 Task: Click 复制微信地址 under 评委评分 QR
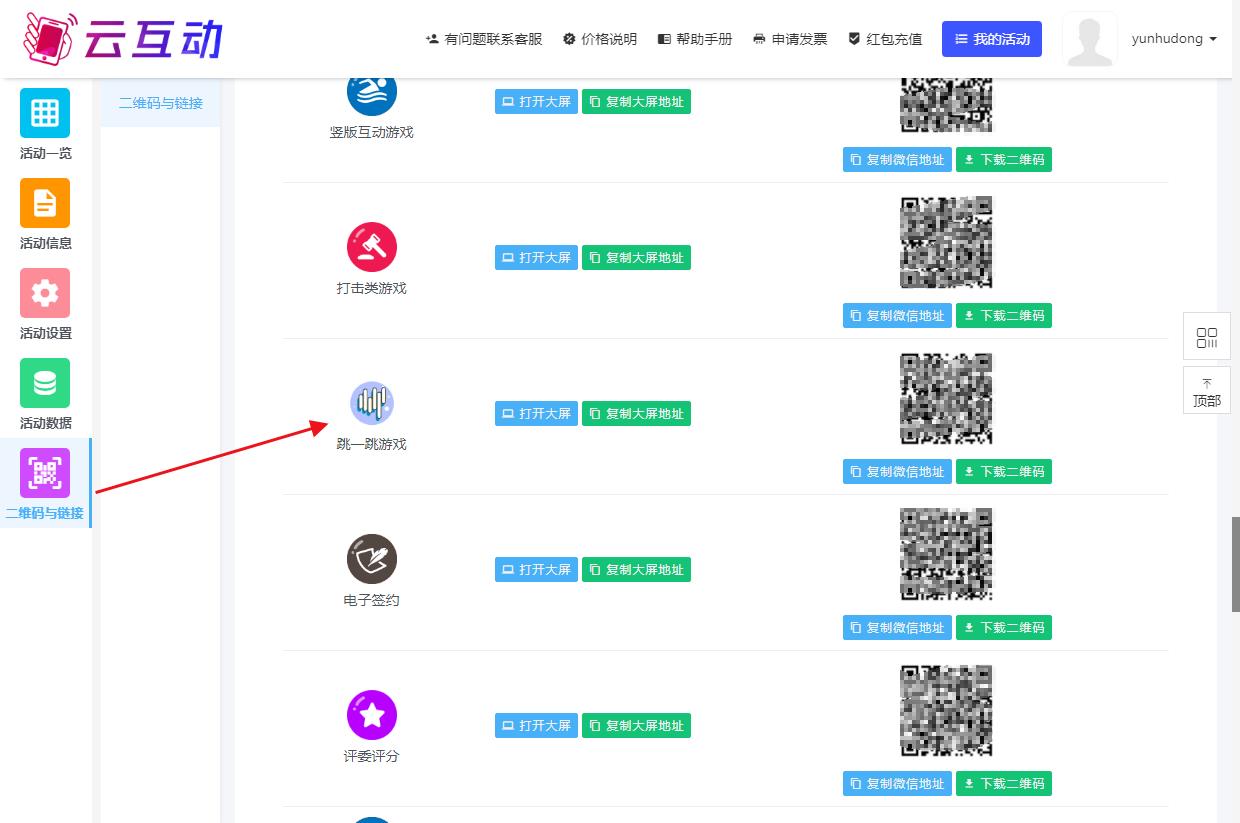pos(897,784)
